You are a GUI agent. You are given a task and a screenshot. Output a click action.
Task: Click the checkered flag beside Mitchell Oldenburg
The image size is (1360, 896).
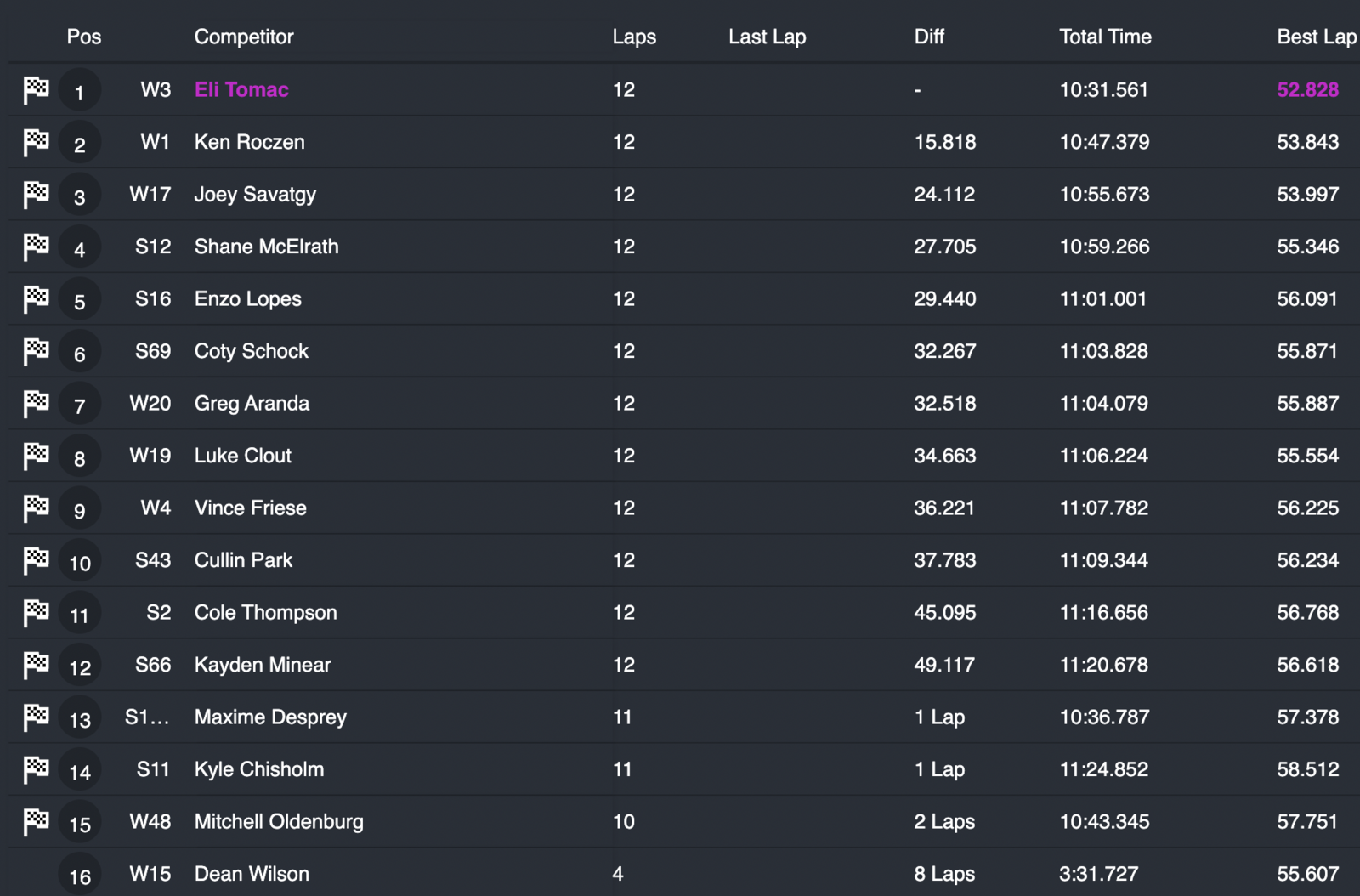click(36, 821)
